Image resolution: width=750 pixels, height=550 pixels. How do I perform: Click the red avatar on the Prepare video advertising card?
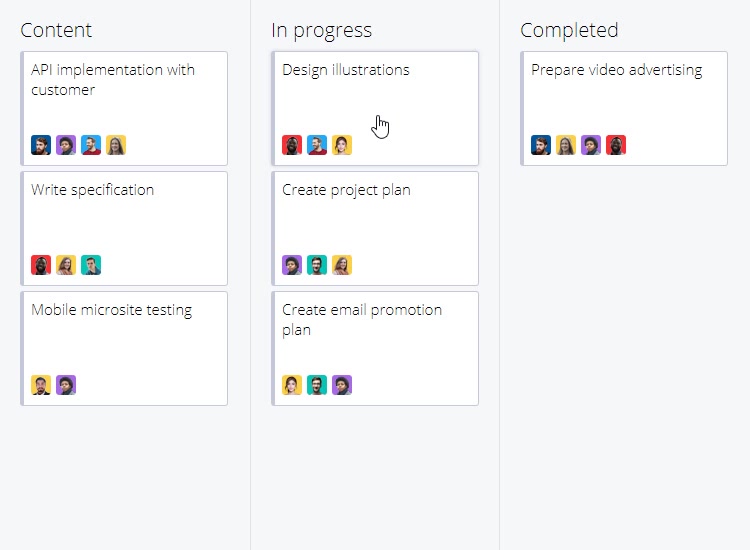click(x=616, y=145)
